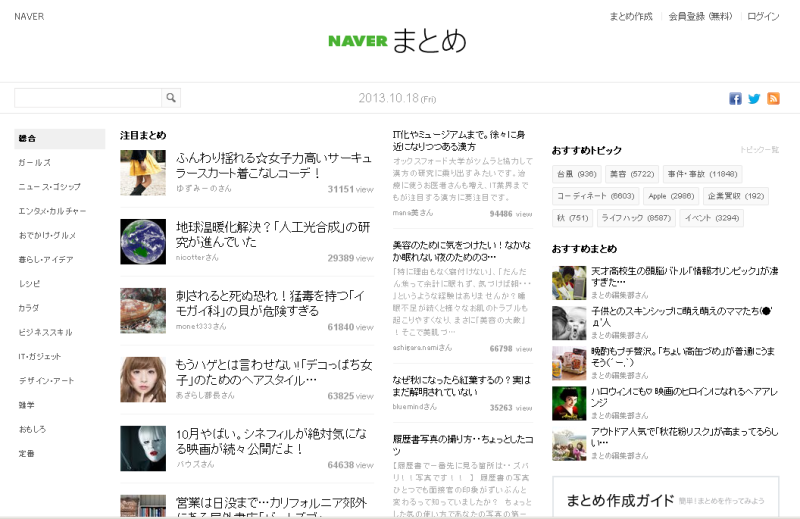
Task: Click author bluemindさん
Action: pyautogui.click(x=415, y=407)
